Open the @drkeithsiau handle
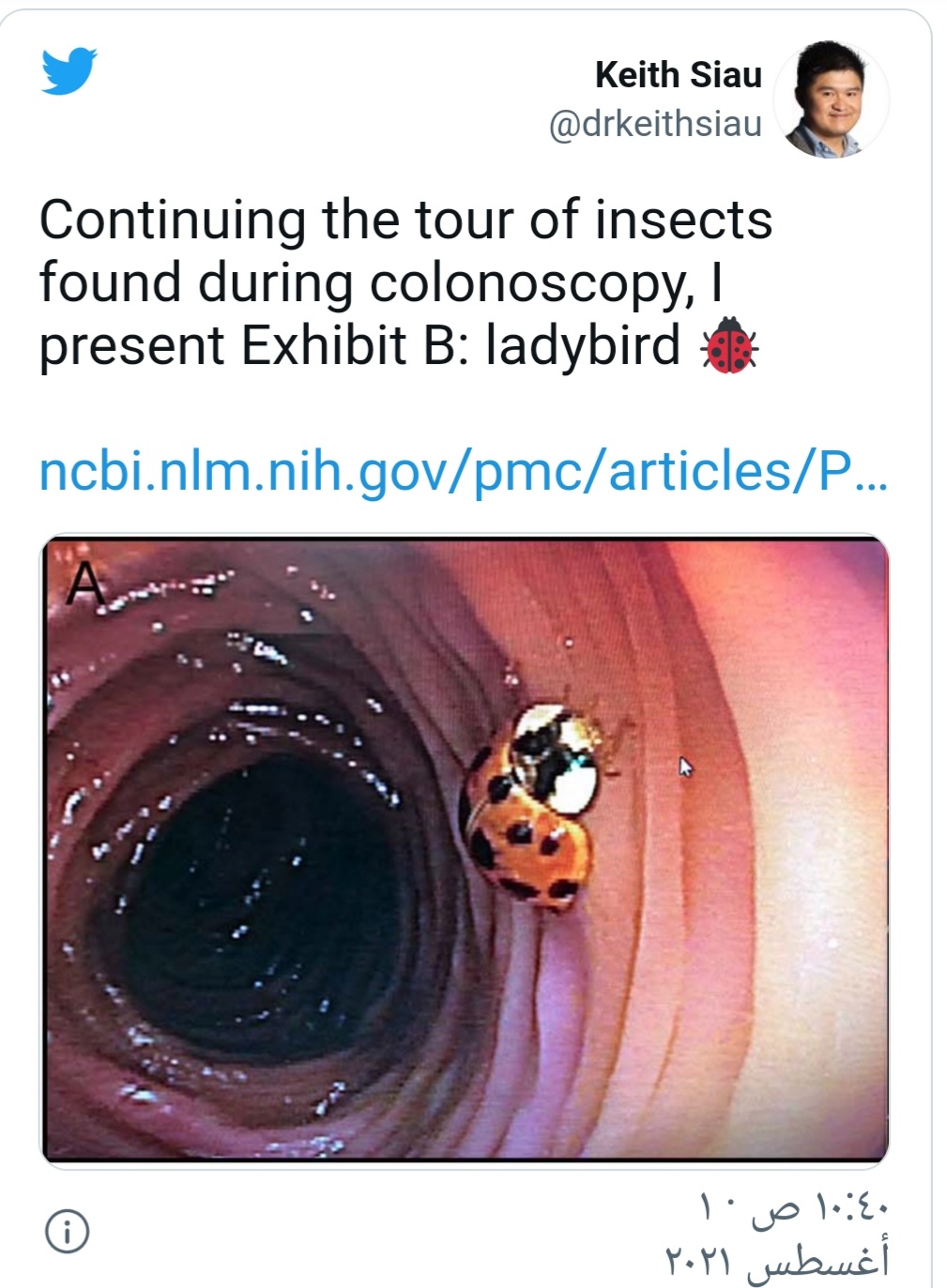 click(655, 123)
